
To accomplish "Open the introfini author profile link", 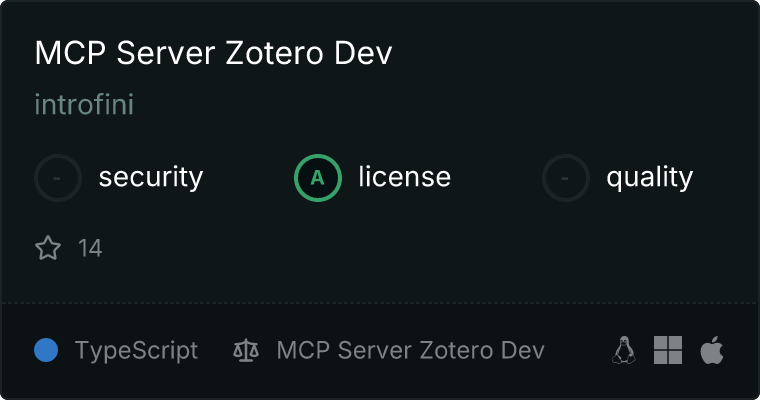I will pos(84,105).
